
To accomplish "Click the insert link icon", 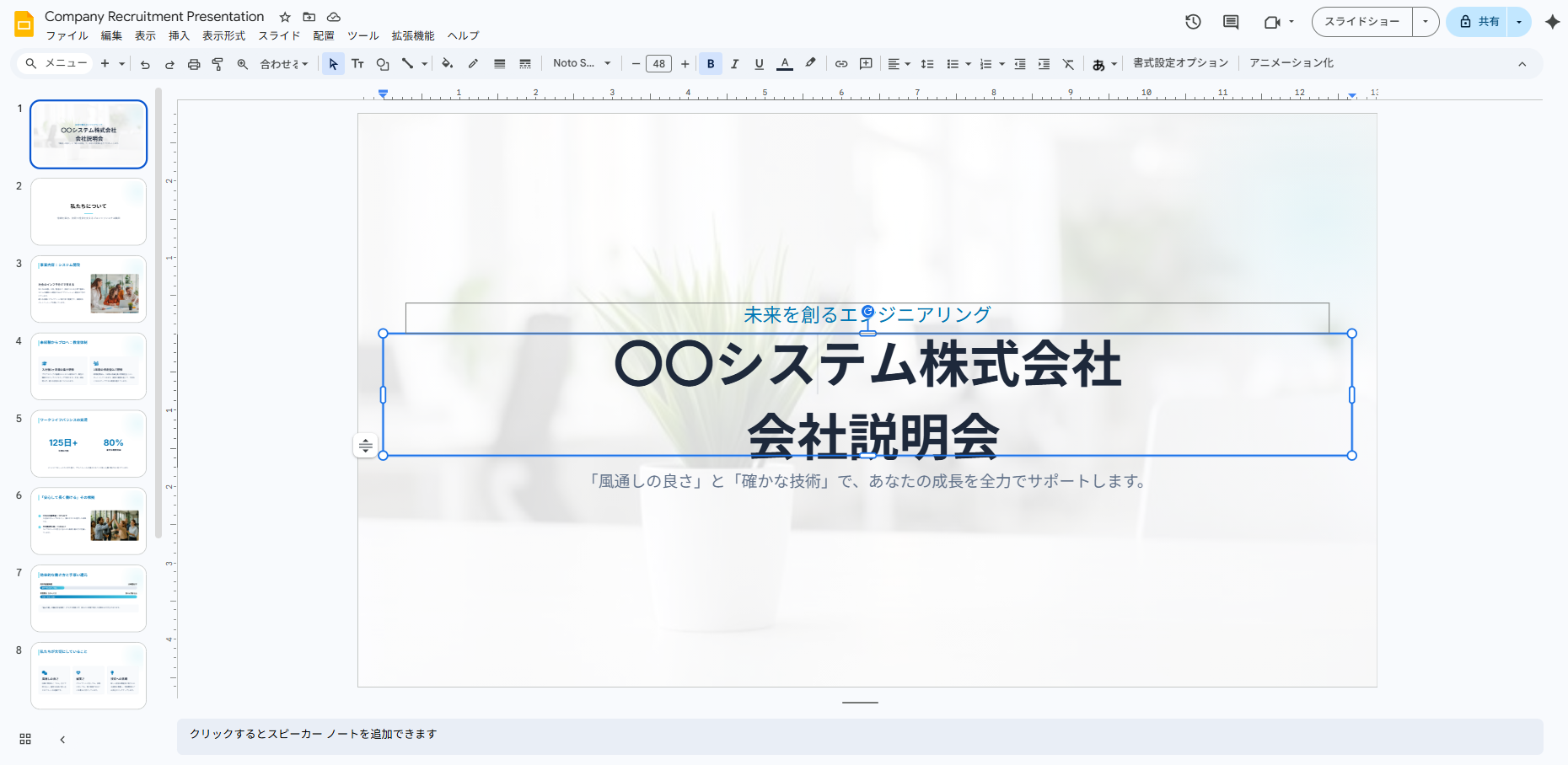I will [841, 64].
